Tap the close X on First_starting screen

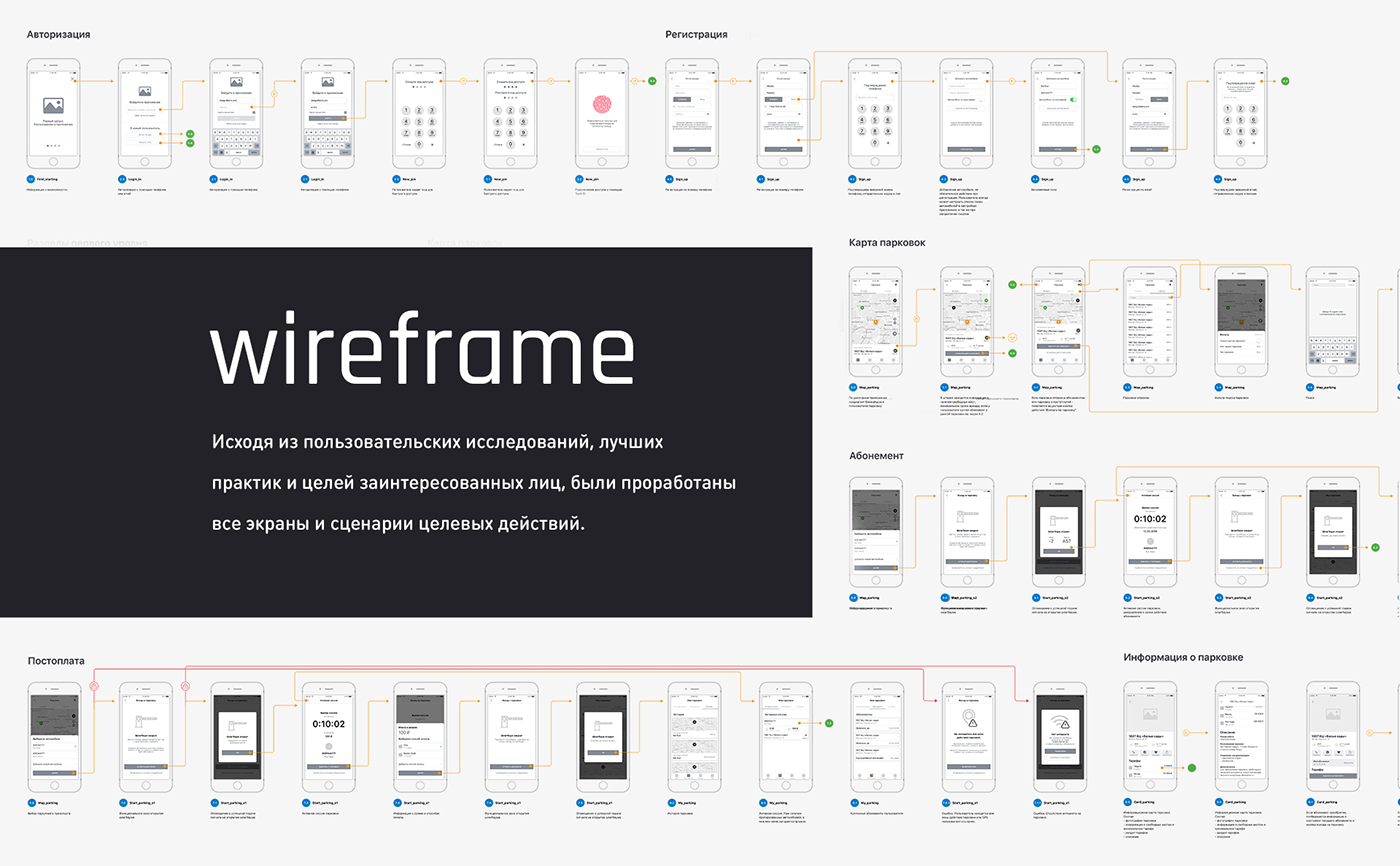[71, 78]
